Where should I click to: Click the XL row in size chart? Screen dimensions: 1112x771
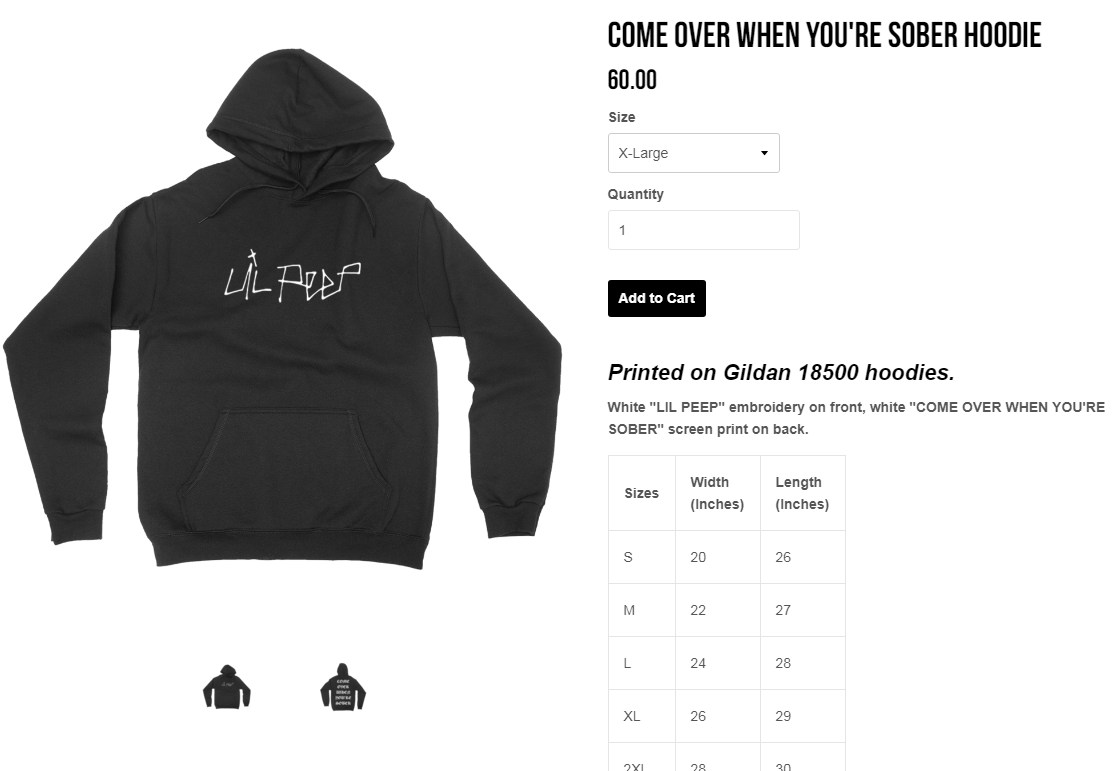click(x=726, y=716)
